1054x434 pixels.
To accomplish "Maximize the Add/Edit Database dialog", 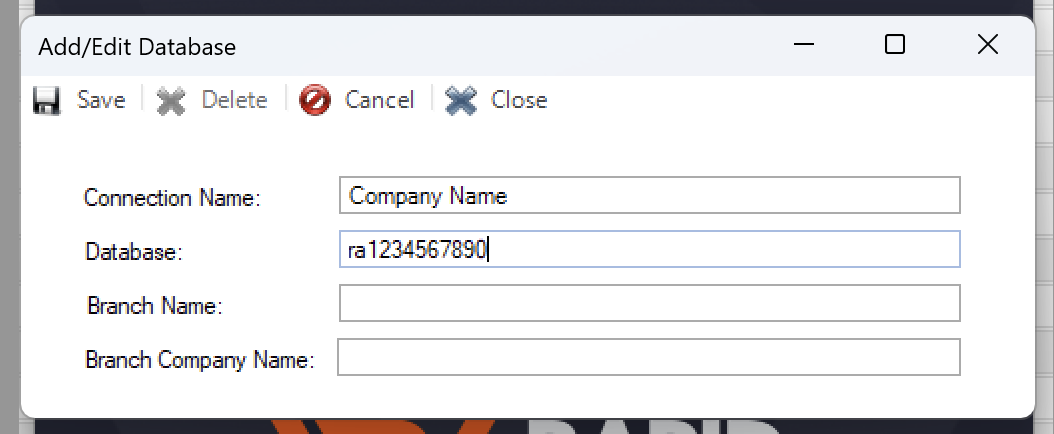I will click(x=895, y=45).
